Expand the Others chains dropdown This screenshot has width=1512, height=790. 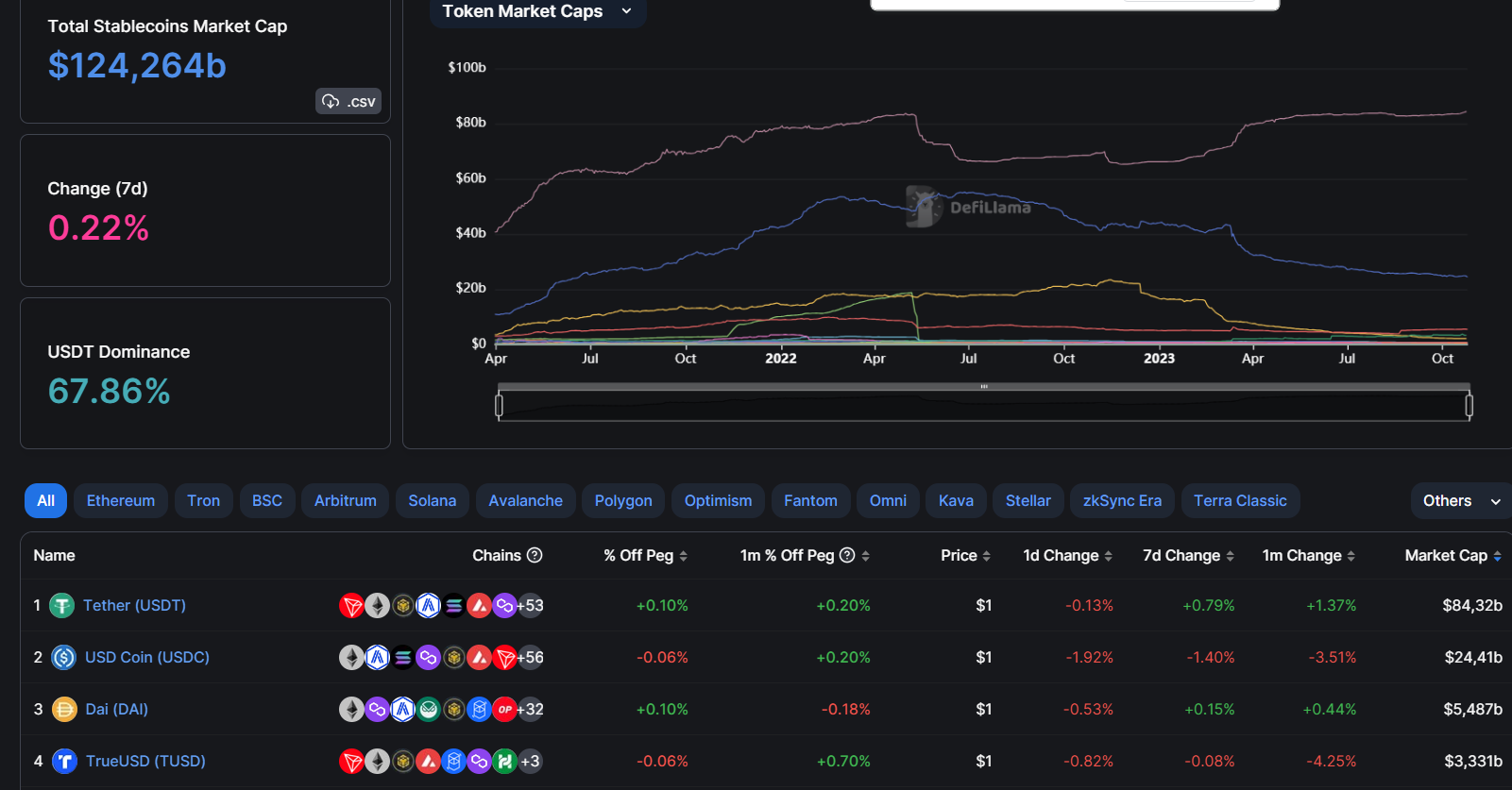point(1461,501)
